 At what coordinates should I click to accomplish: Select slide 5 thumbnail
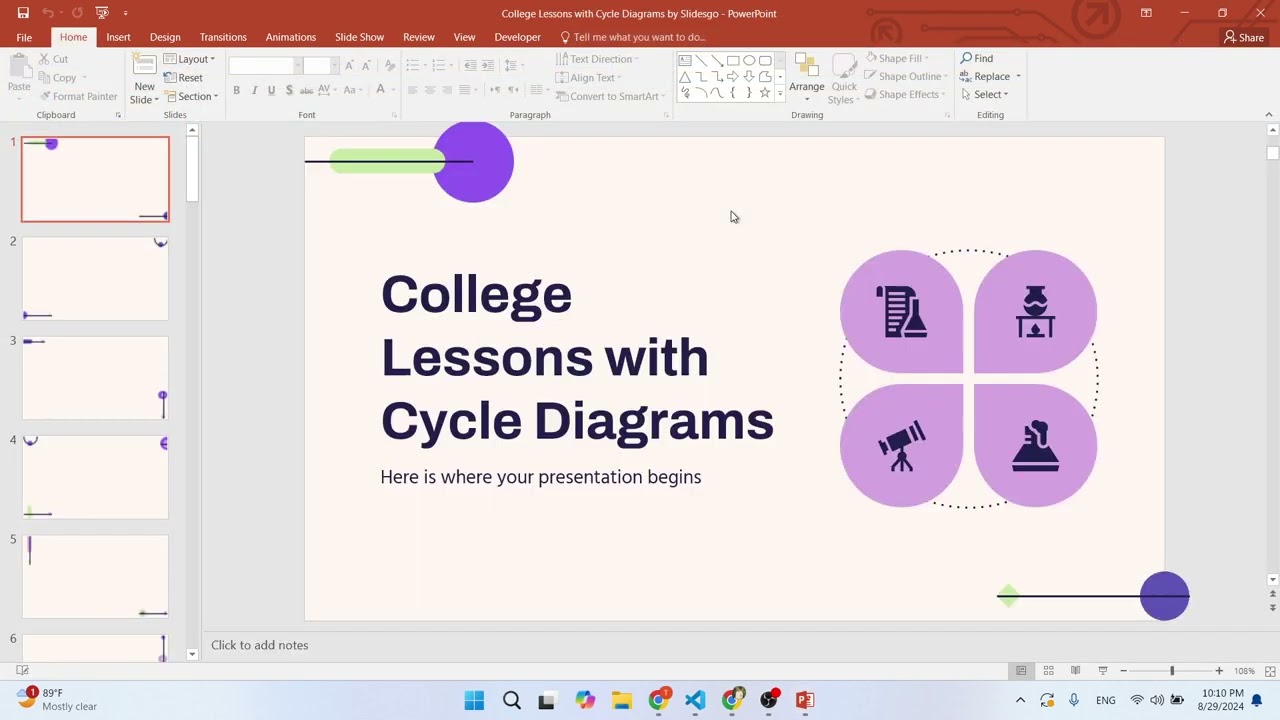(x=95, y=576)
